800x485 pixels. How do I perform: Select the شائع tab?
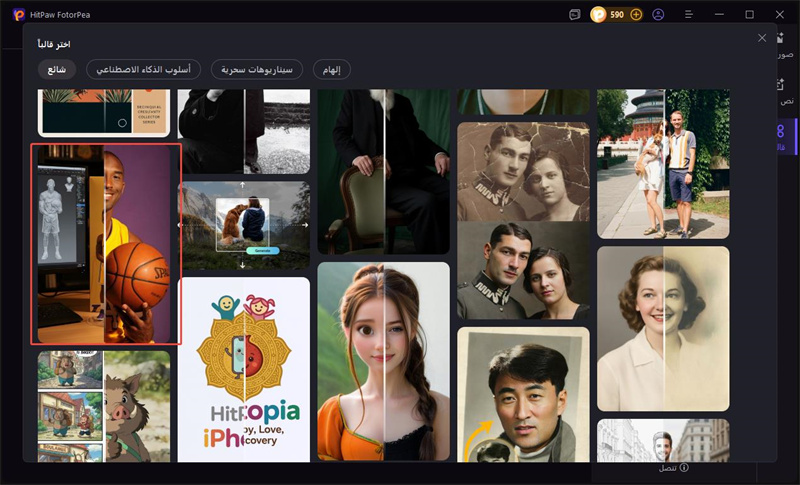coord(57,69)
